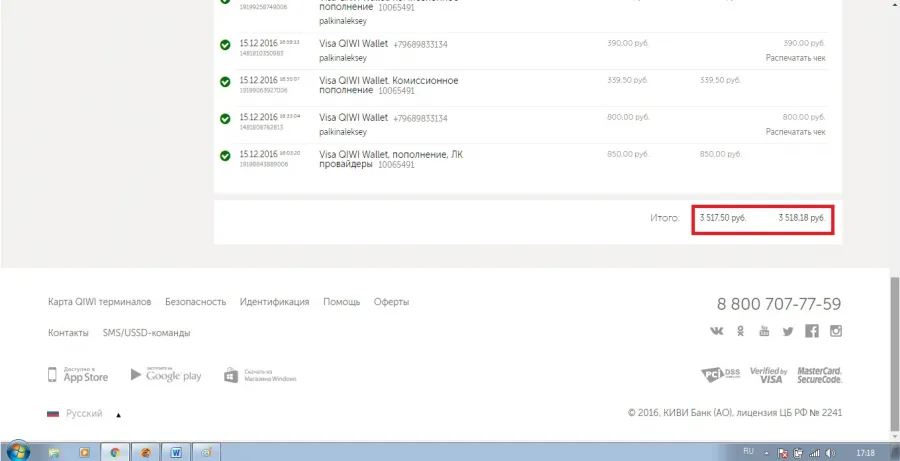
Task: Open the Оферты footer link
Action: coord(391,301)
